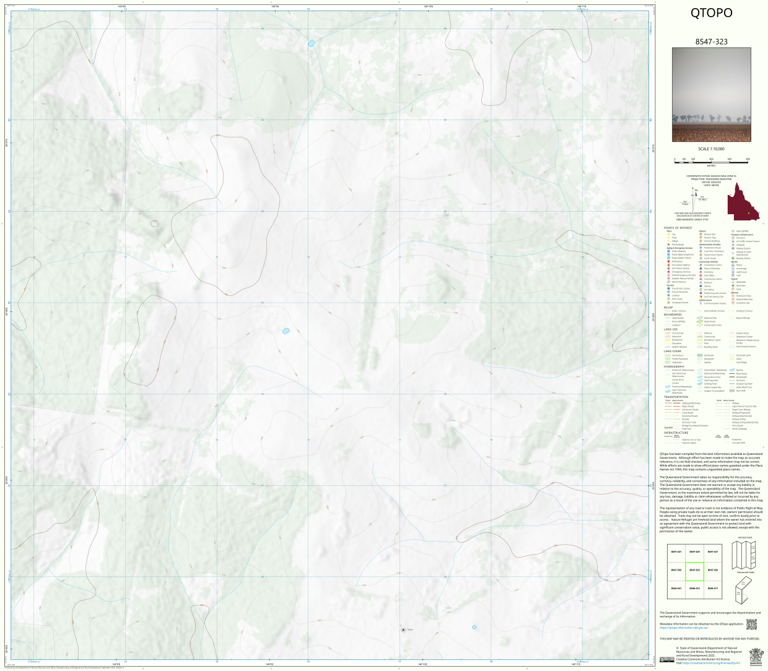Click the Creative Commons BY badge
The height and width of the screenshot is (671, 768).
point(667,660)
